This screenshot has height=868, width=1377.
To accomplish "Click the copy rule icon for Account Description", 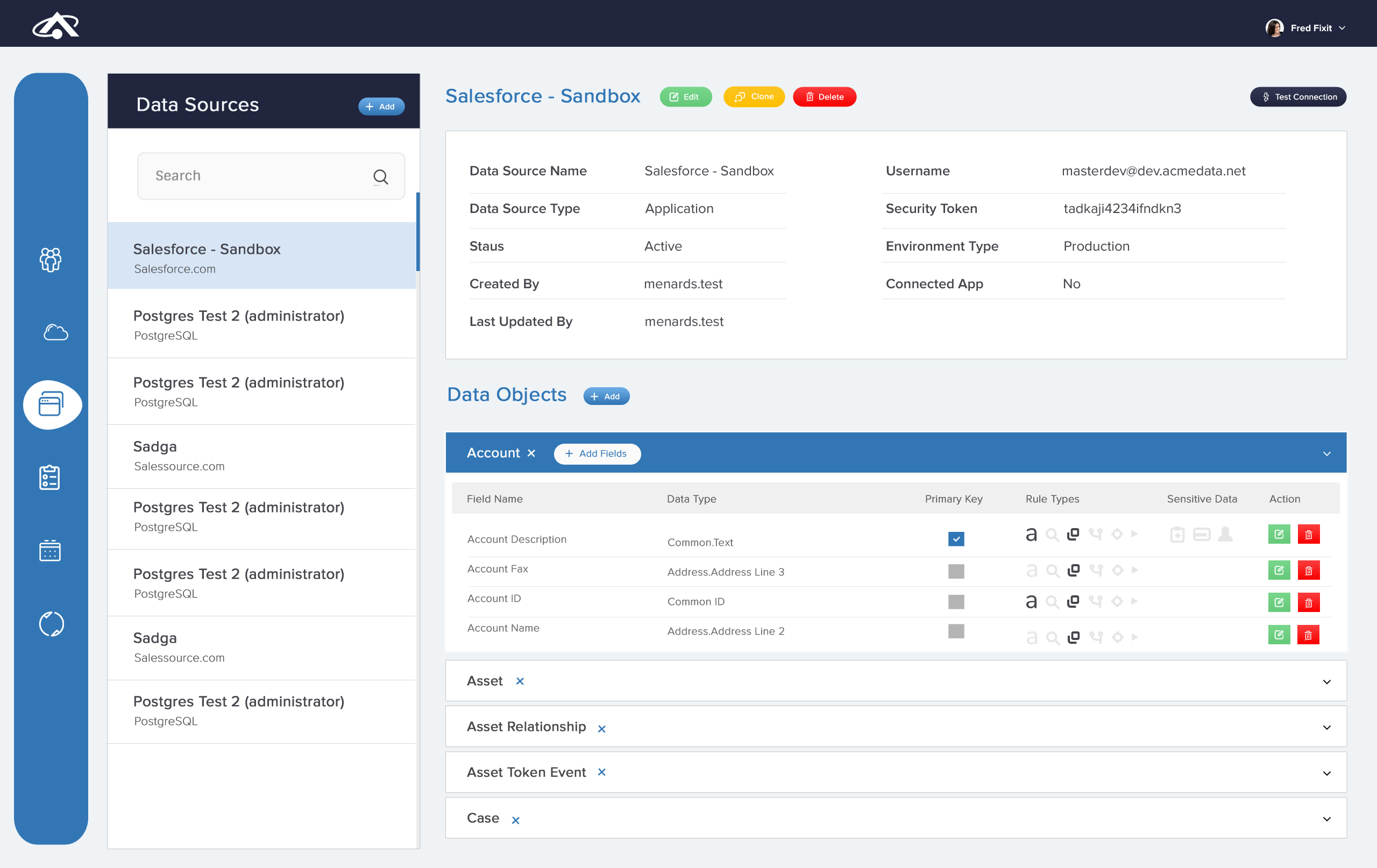I will coord(1073,533).
